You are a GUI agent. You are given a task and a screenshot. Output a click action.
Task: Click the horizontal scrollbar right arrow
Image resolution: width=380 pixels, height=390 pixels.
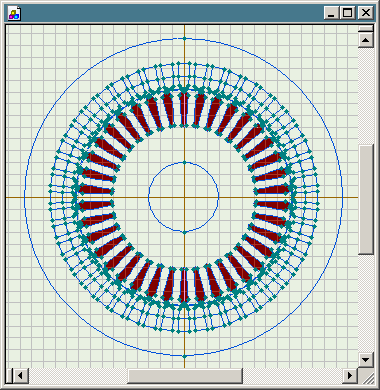click(x=350, y=376)
